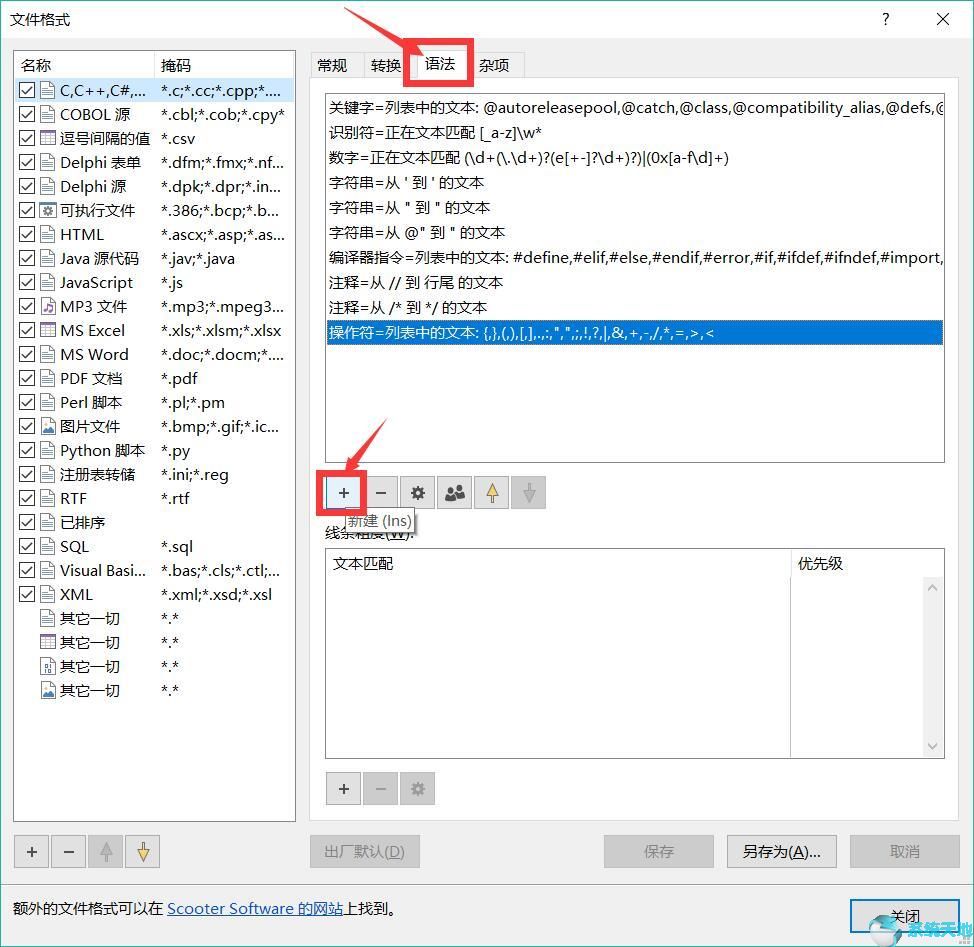The image size is (974, 947).
Task: Click 逗号间隔的值 table icon
Action: (x=48, y=138)
